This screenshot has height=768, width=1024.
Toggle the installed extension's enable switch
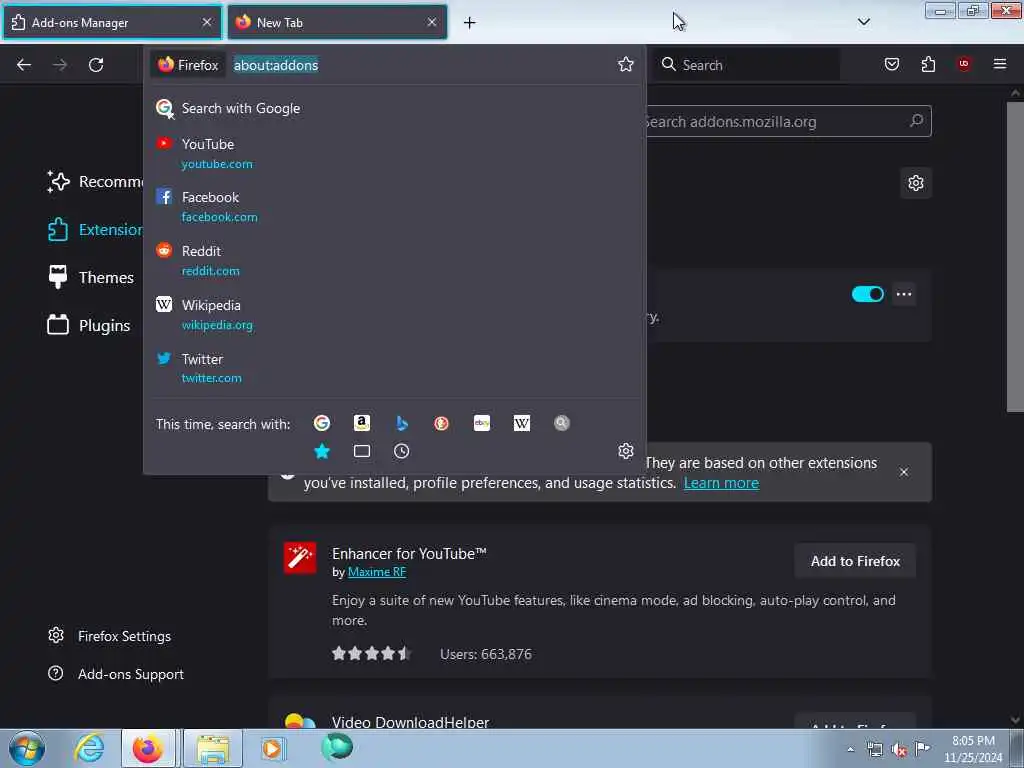pos(867,295)
